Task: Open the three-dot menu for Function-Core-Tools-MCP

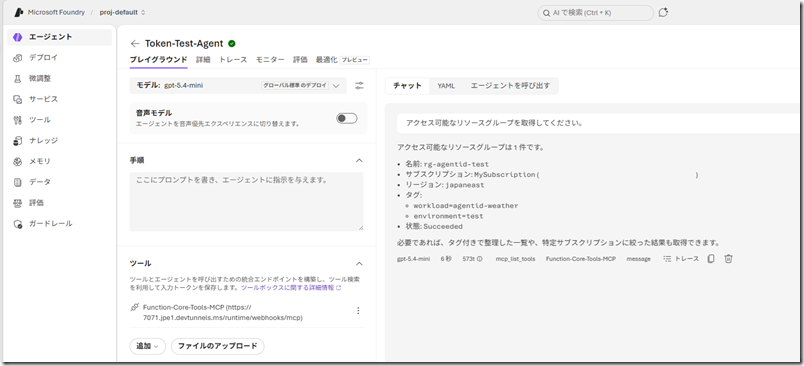Action: click(x=358, y=311)
